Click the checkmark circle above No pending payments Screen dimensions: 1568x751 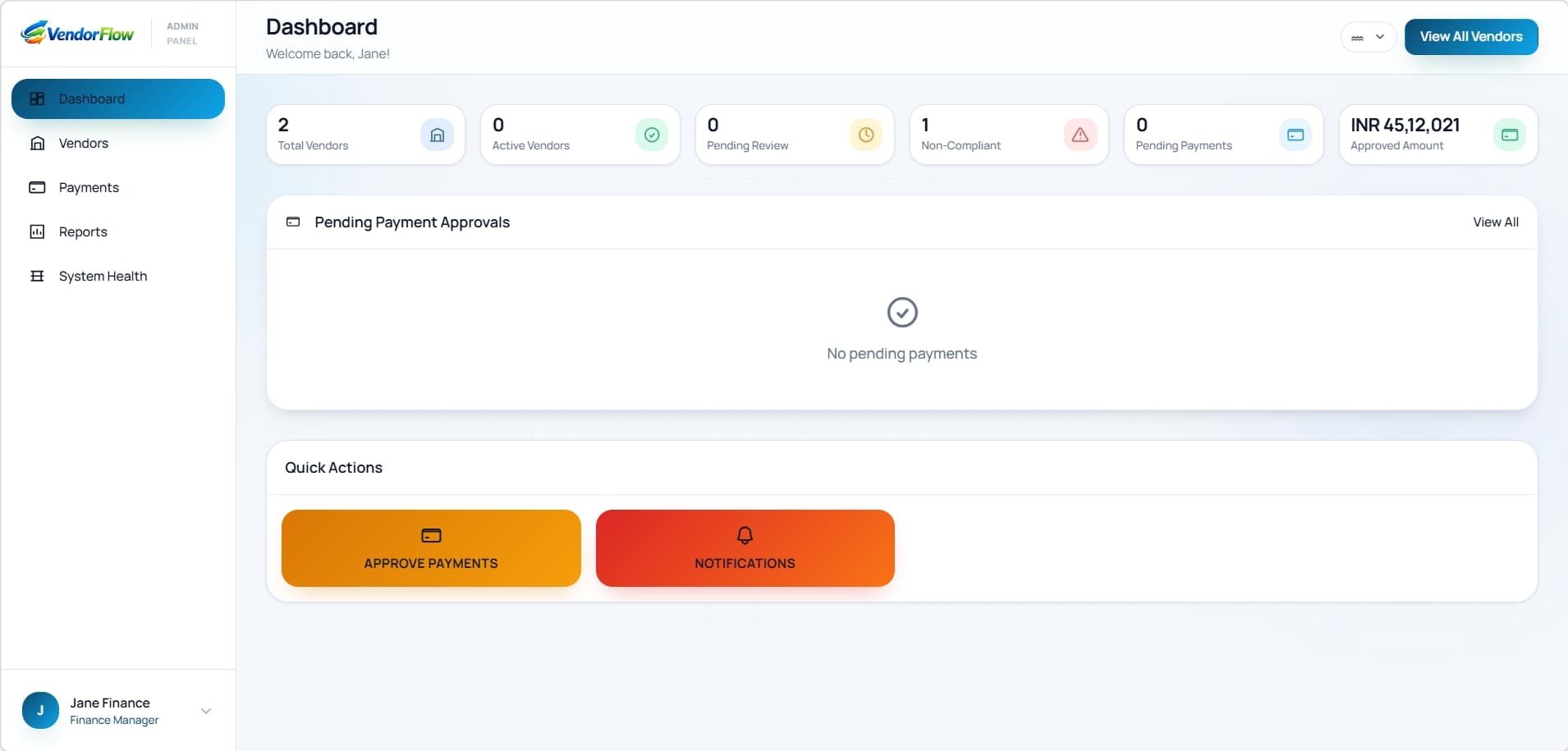(901, 312)
